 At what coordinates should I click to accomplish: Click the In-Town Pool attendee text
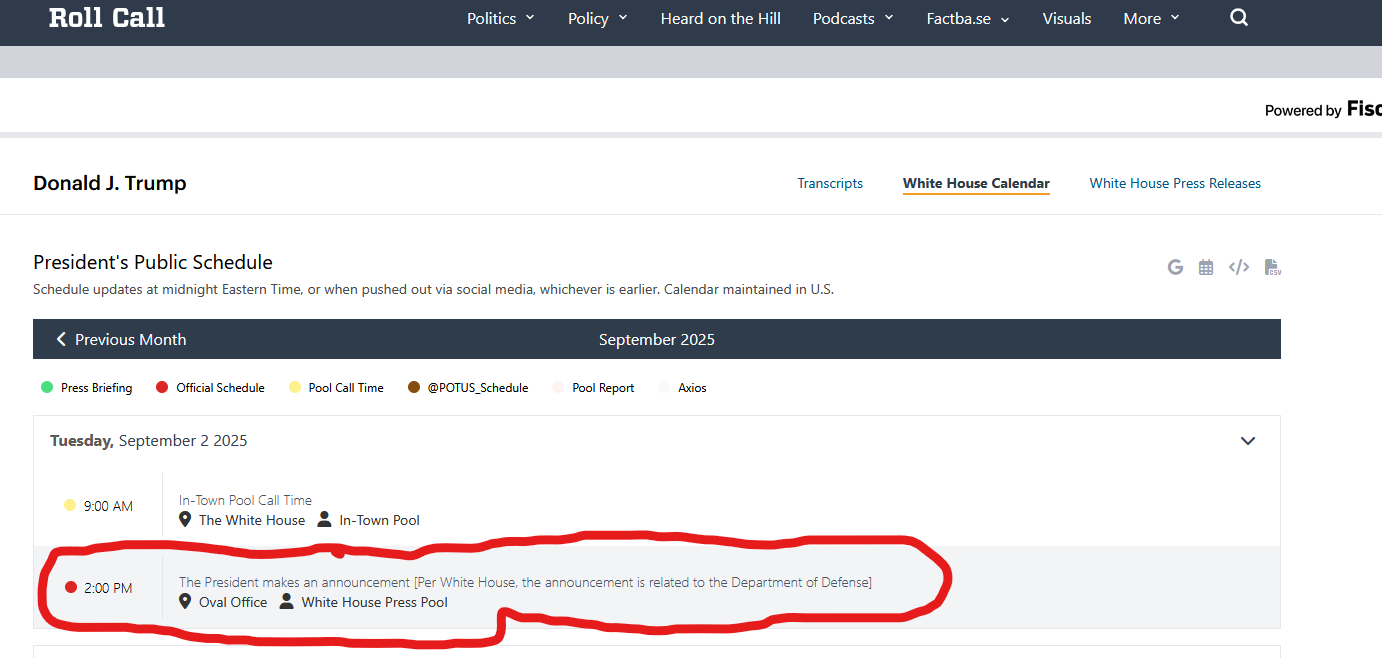click(x=380, y=520)
